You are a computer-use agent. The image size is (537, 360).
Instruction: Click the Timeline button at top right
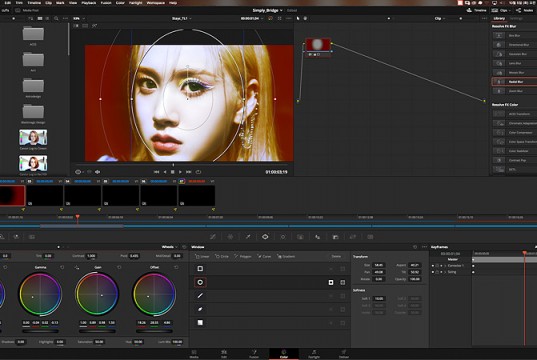[x=476, y=11]
